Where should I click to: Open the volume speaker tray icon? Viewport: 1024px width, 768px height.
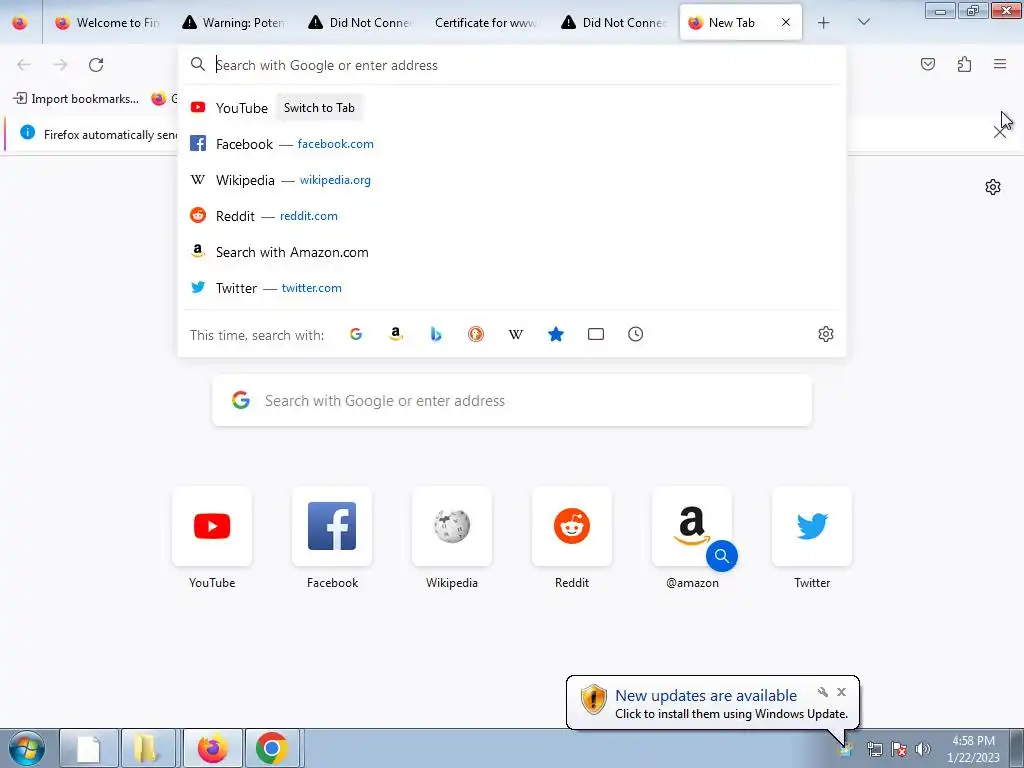923,749
